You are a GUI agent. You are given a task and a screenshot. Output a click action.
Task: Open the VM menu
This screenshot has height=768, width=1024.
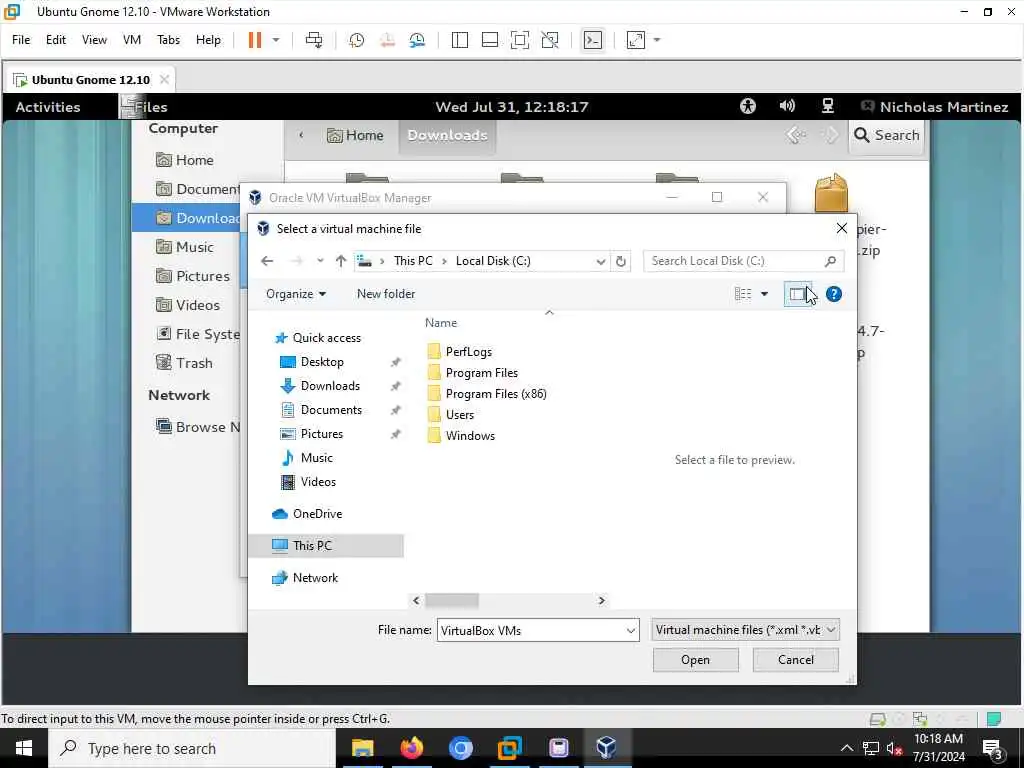tap(132, 40)
